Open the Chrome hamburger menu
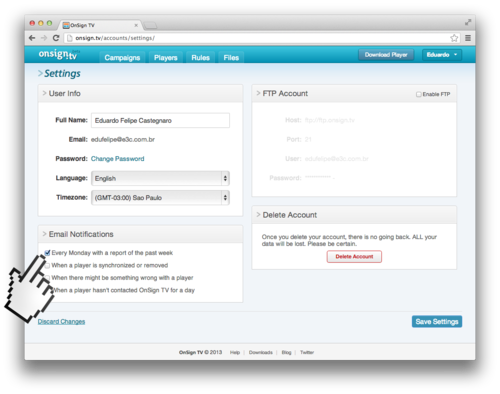 [x=468, y=38]
